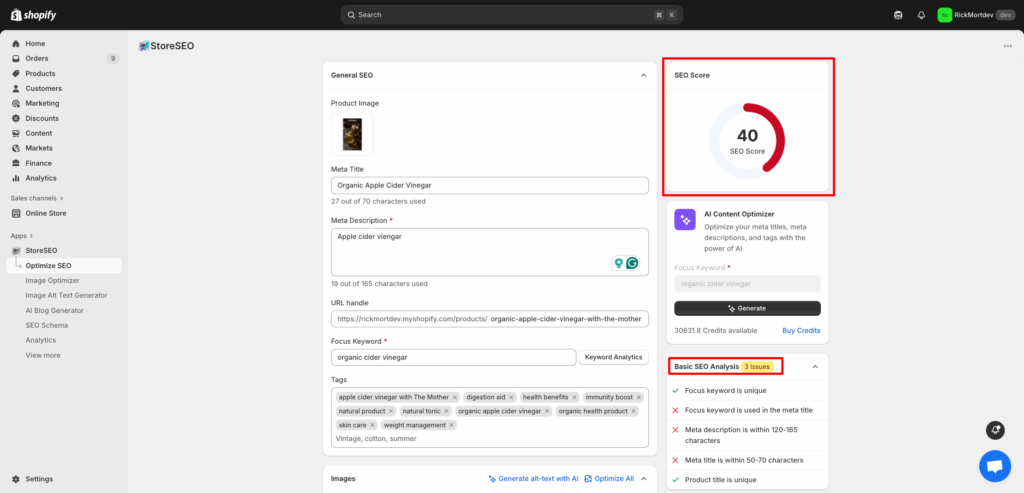The height and width of the screenshot is (493, 1024).
Task: Remove the 'weight management' tag
Action: [x=452, y=425]
